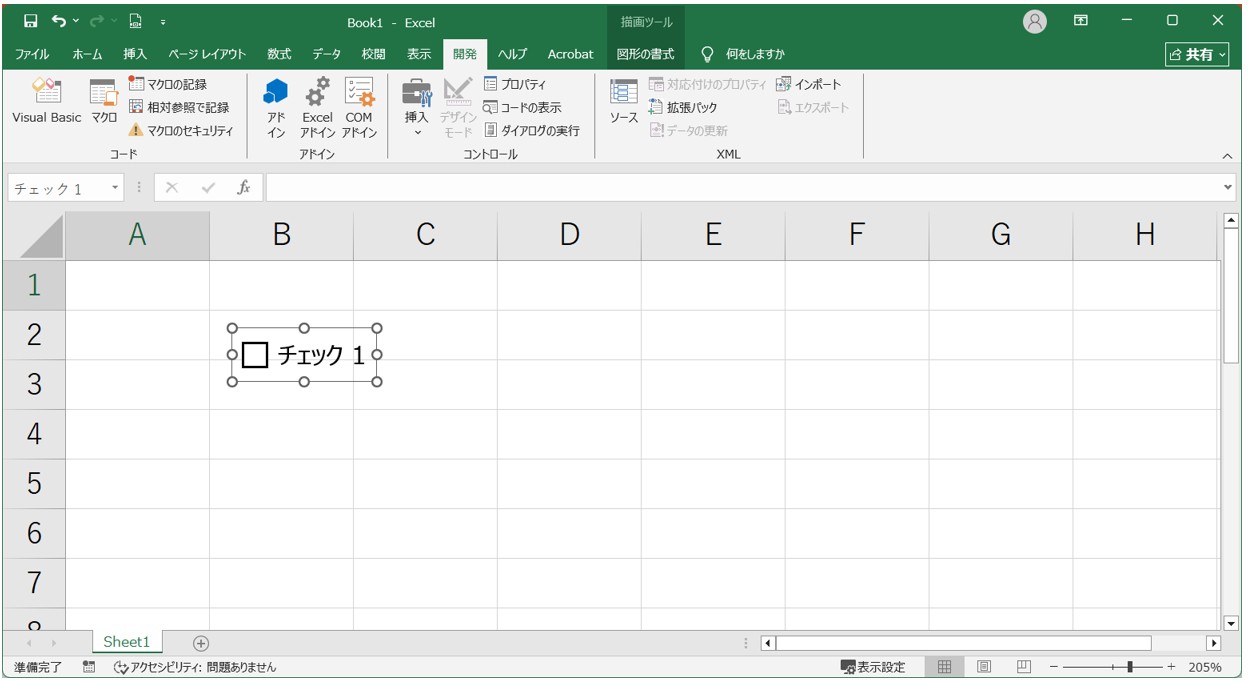Click into the formula bar input

[740, 188]
